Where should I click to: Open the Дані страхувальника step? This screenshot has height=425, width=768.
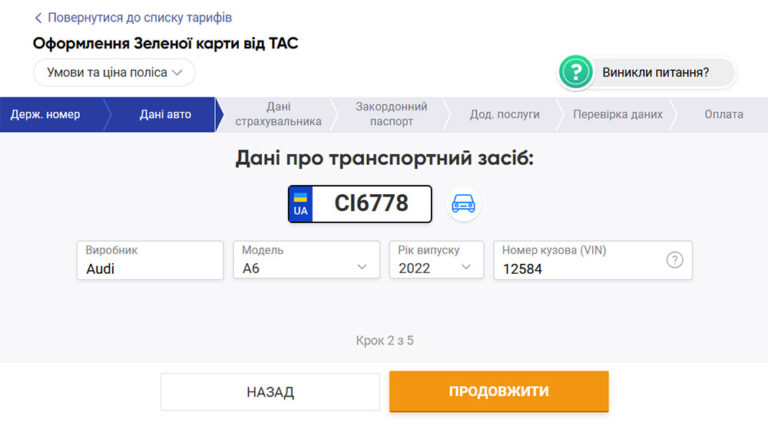pos(278,114)
